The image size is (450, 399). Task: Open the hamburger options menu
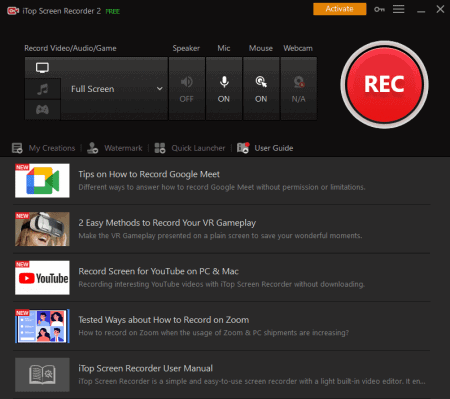pyautogui.click(x=398, y=9)
